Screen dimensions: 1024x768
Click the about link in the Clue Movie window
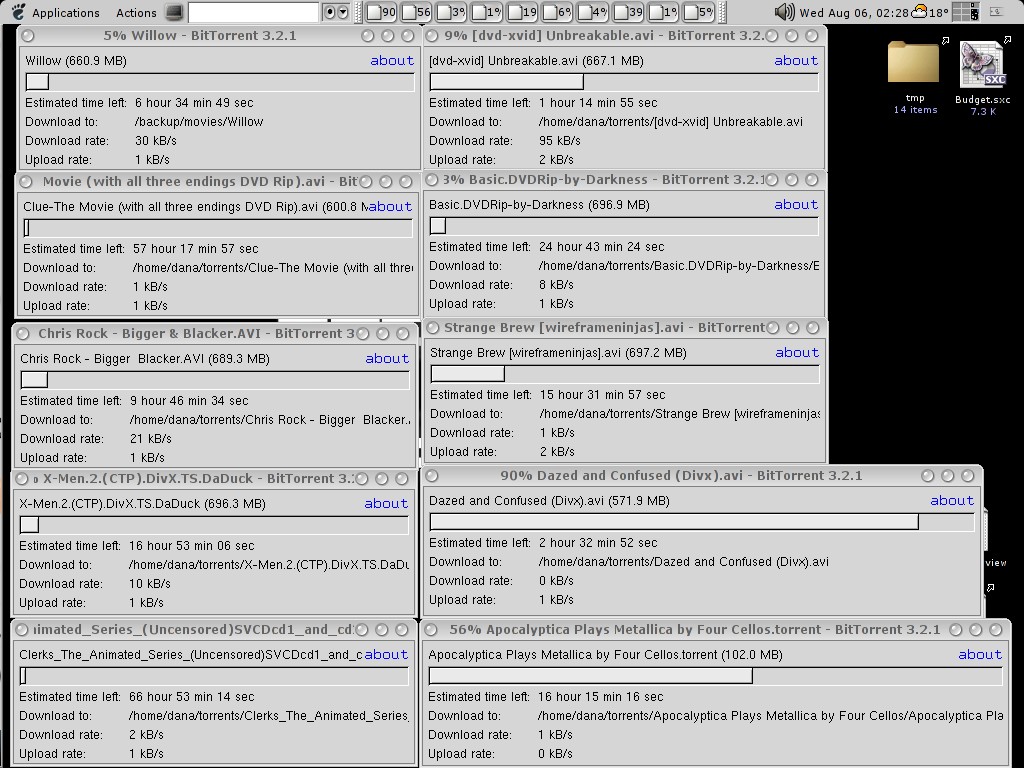(391, 206)
